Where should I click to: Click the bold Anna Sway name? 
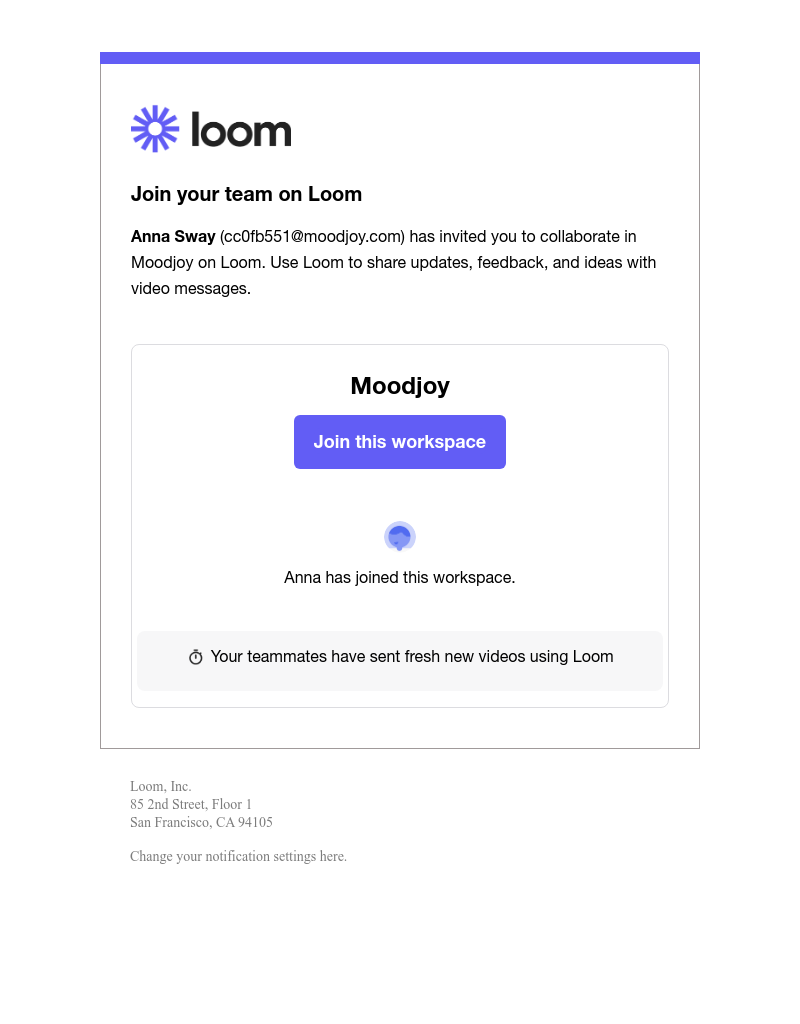tap(173, 237)
